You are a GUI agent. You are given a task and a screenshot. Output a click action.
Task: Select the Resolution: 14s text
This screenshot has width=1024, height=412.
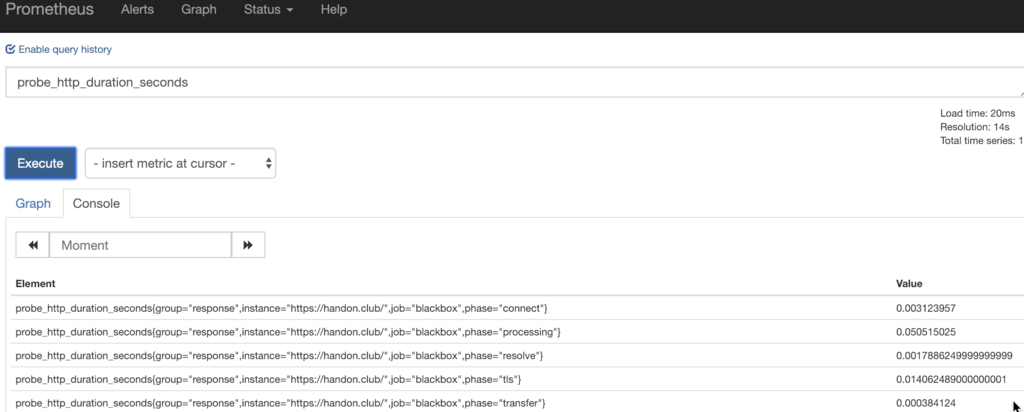973,127
